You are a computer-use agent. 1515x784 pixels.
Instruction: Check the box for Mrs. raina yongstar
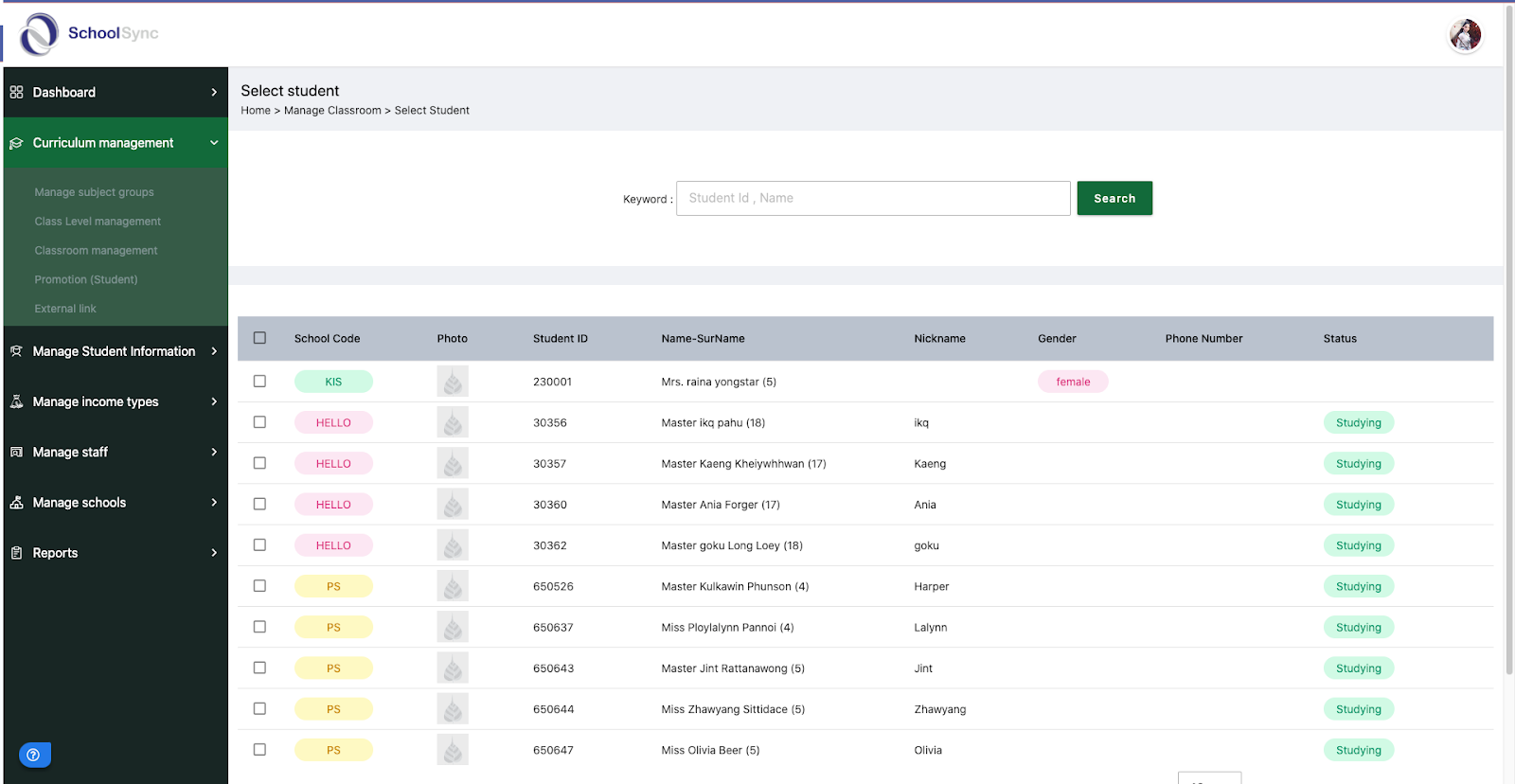(259, 381)
